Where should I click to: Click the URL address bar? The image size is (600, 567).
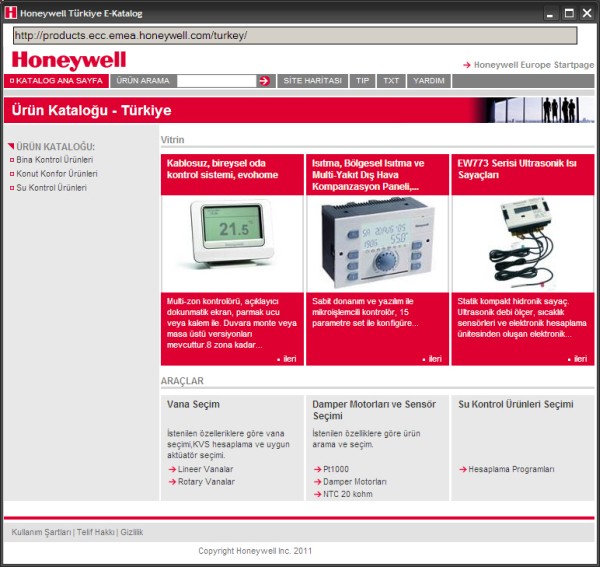tap(295, 36)
